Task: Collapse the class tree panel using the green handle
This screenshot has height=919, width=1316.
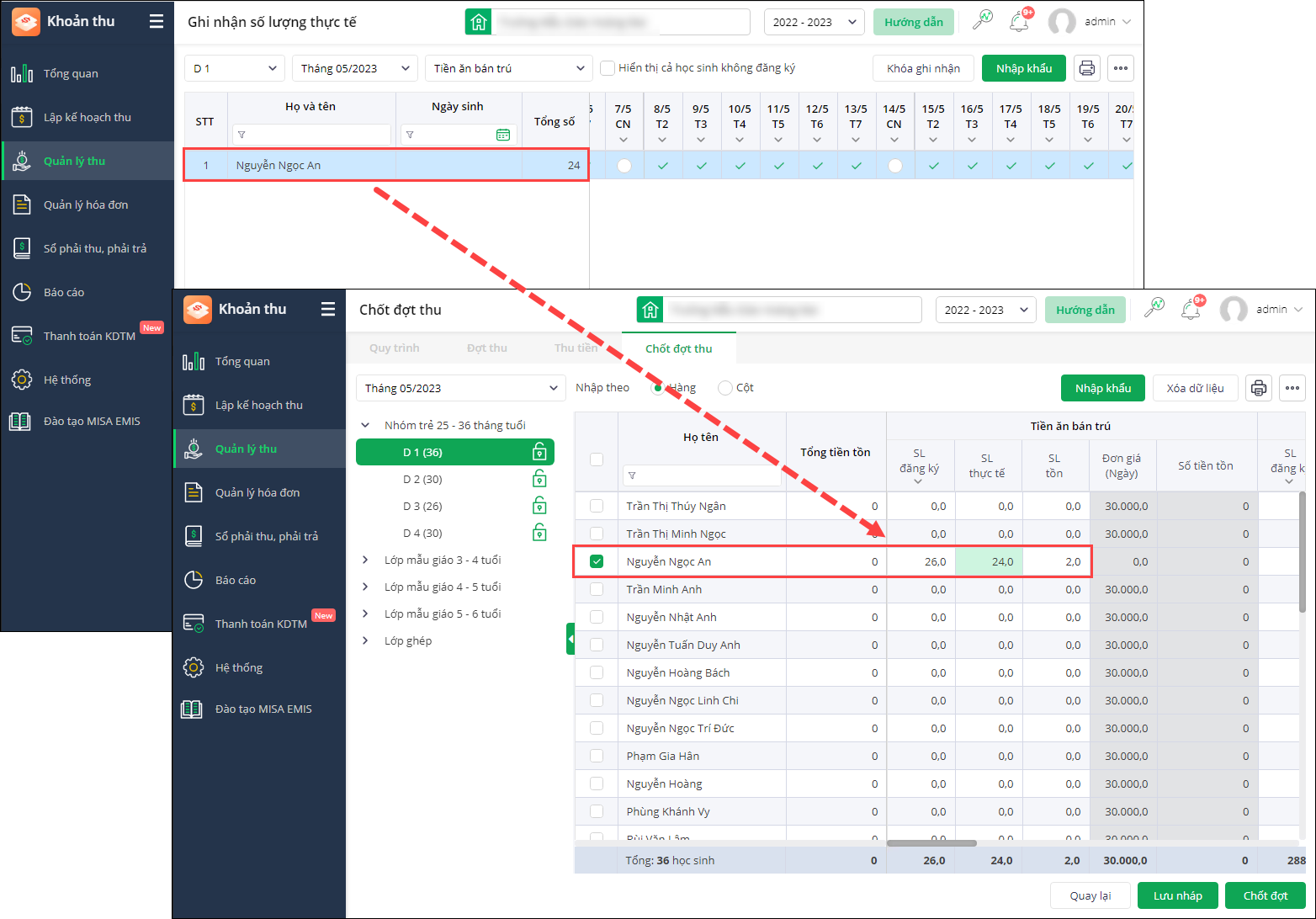Action: coord(570,640)
